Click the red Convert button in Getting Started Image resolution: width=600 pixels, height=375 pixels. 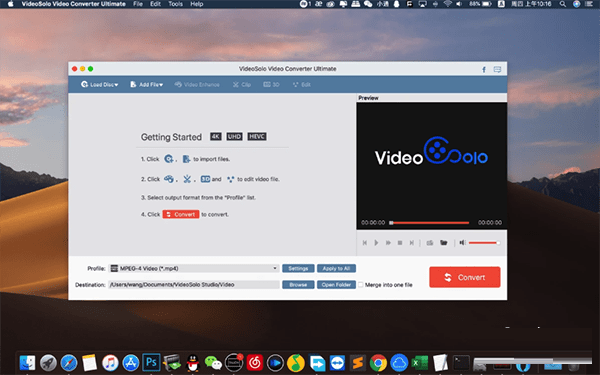(x=181, y=214)
